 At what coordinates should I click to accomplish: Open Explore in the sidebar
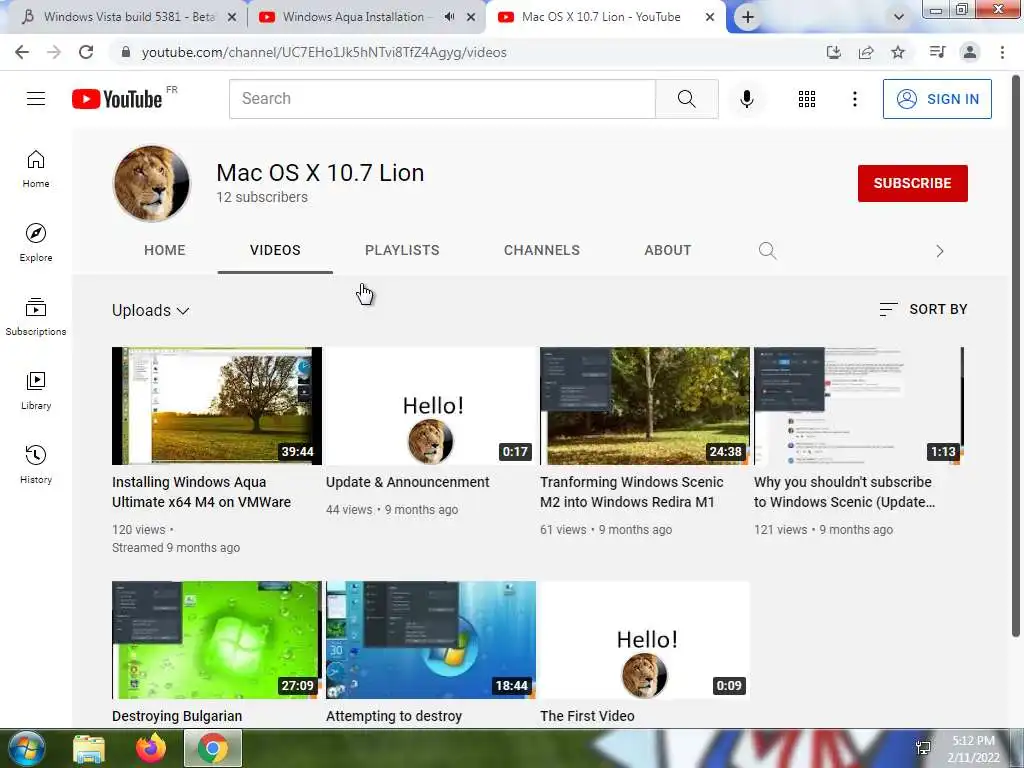coord(36,243)
